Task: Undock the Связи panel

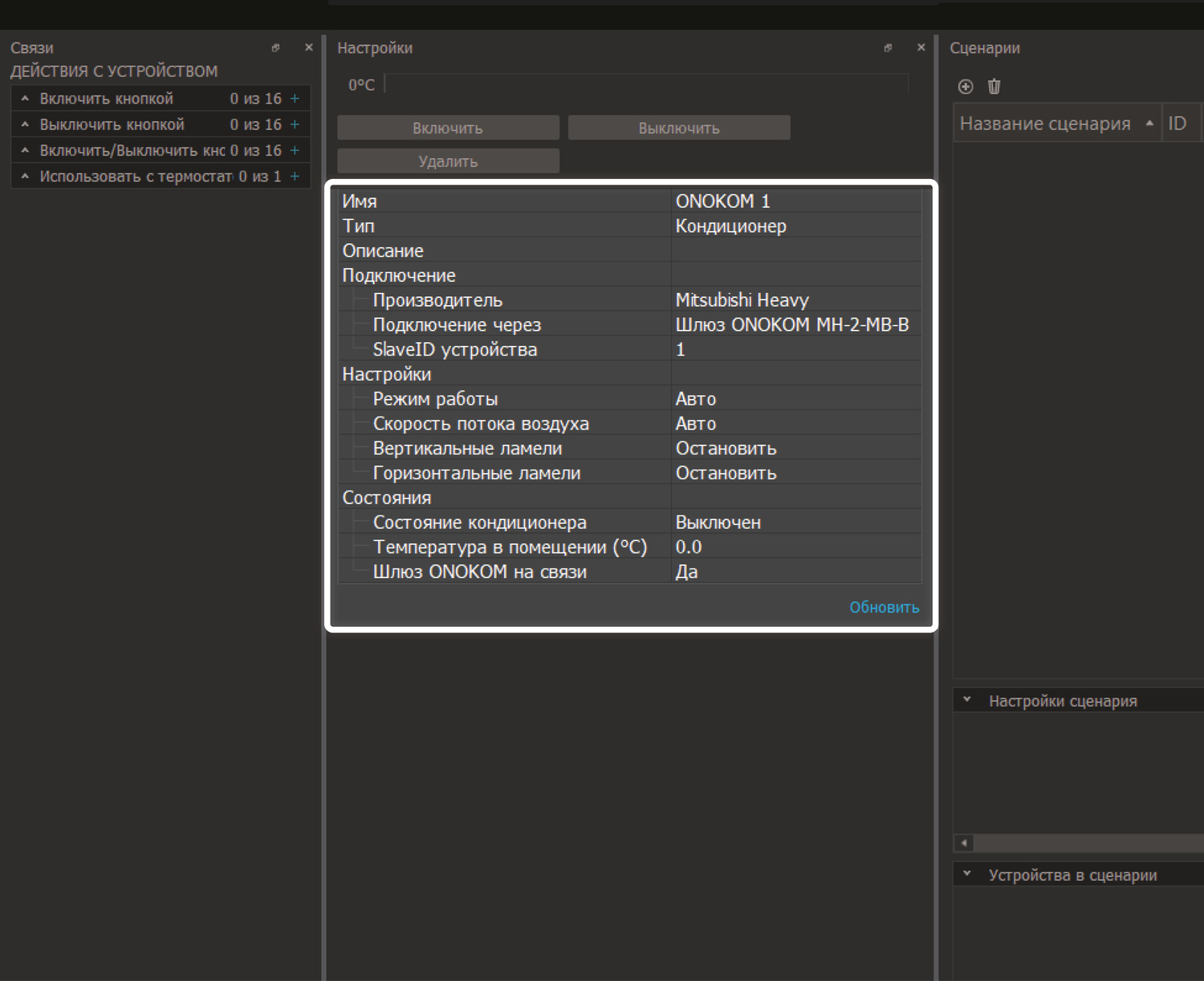Action: pyautogui.click(x=275, y=48)
